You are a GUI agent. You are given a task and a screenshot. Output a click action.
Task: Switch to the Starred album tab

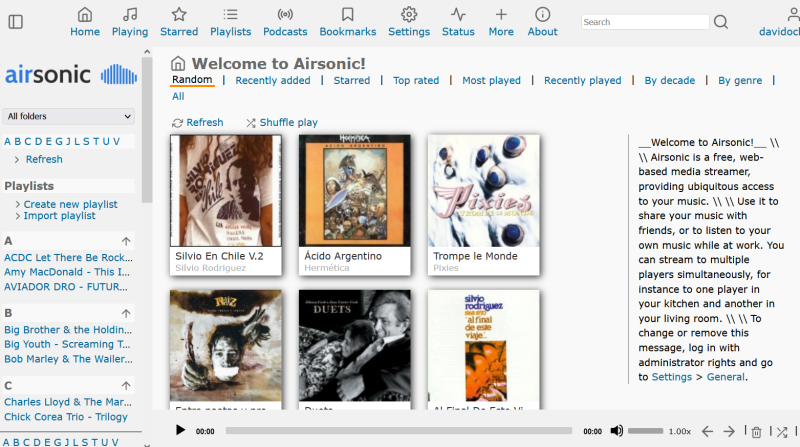point(352,80)
